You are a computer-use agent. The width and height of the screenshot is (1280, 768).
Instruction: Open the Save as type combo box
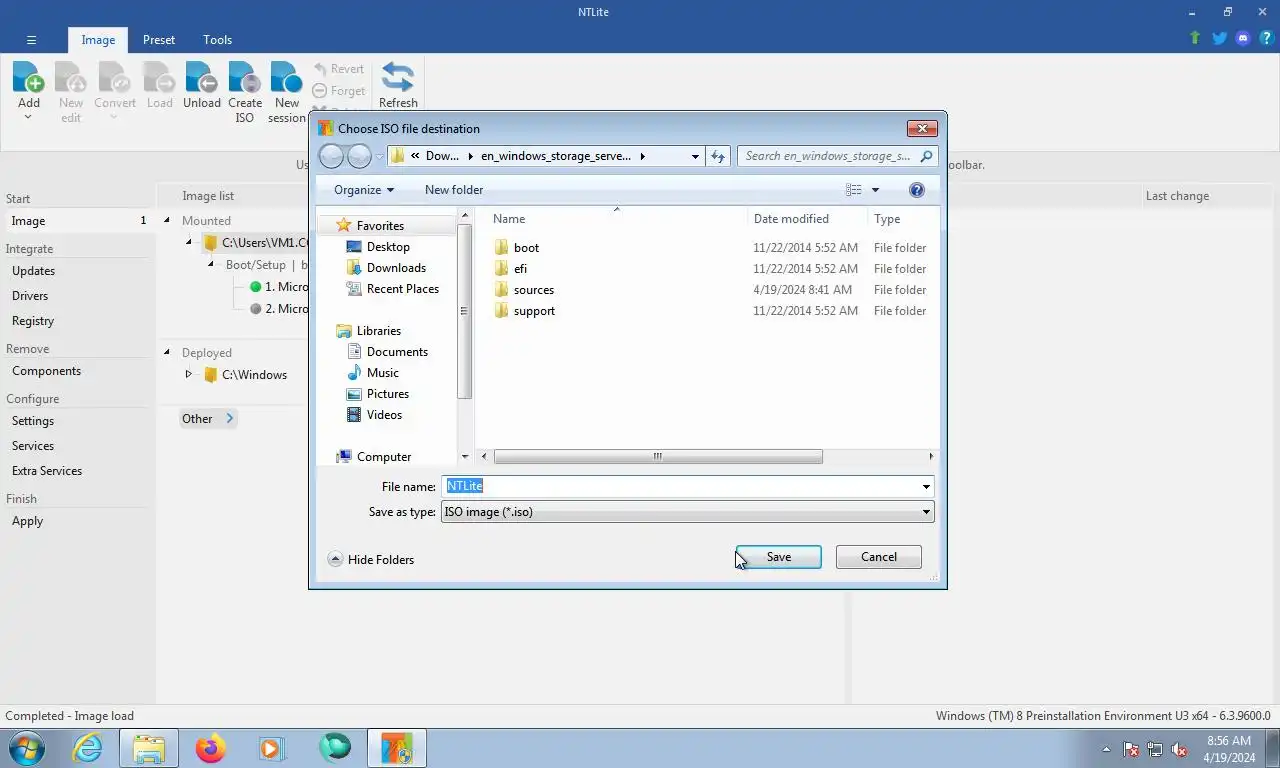coord(688,512)
